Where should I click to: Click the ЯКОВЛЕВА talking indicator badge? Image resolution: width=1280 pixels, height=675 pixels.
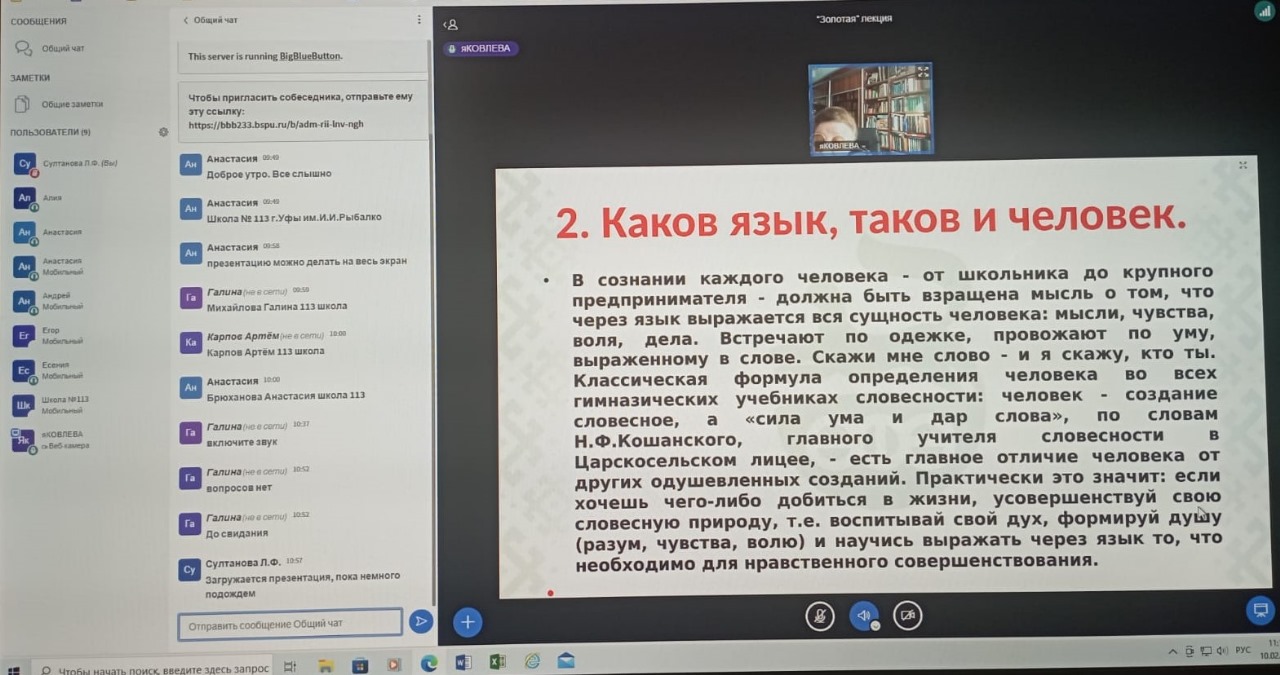[x=482, y=48]
